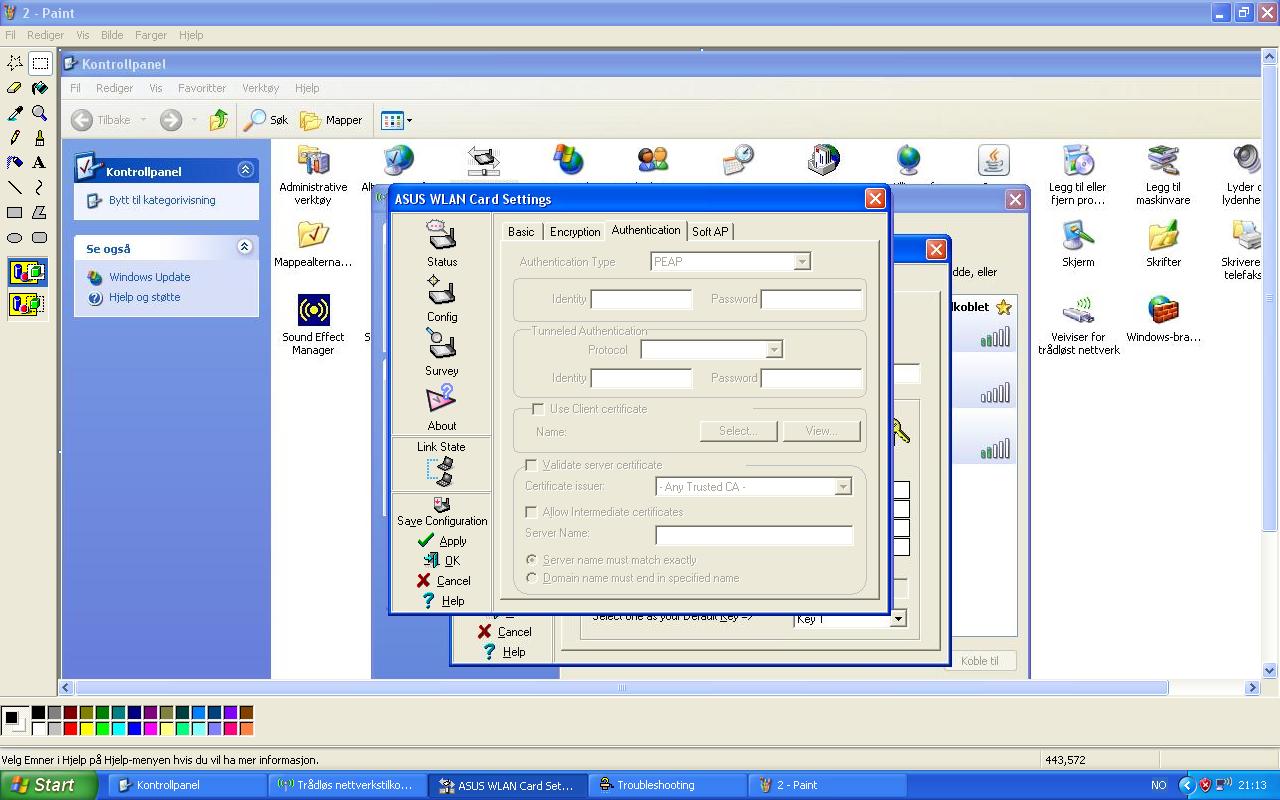Open Legg til maskinvare icon
Screen dimensions: 1280x800
pos(1163,175)
